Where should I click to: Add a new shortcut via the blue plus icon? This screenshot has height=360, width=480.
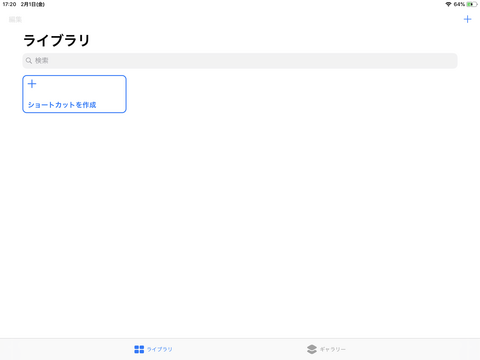click(467, 19)
